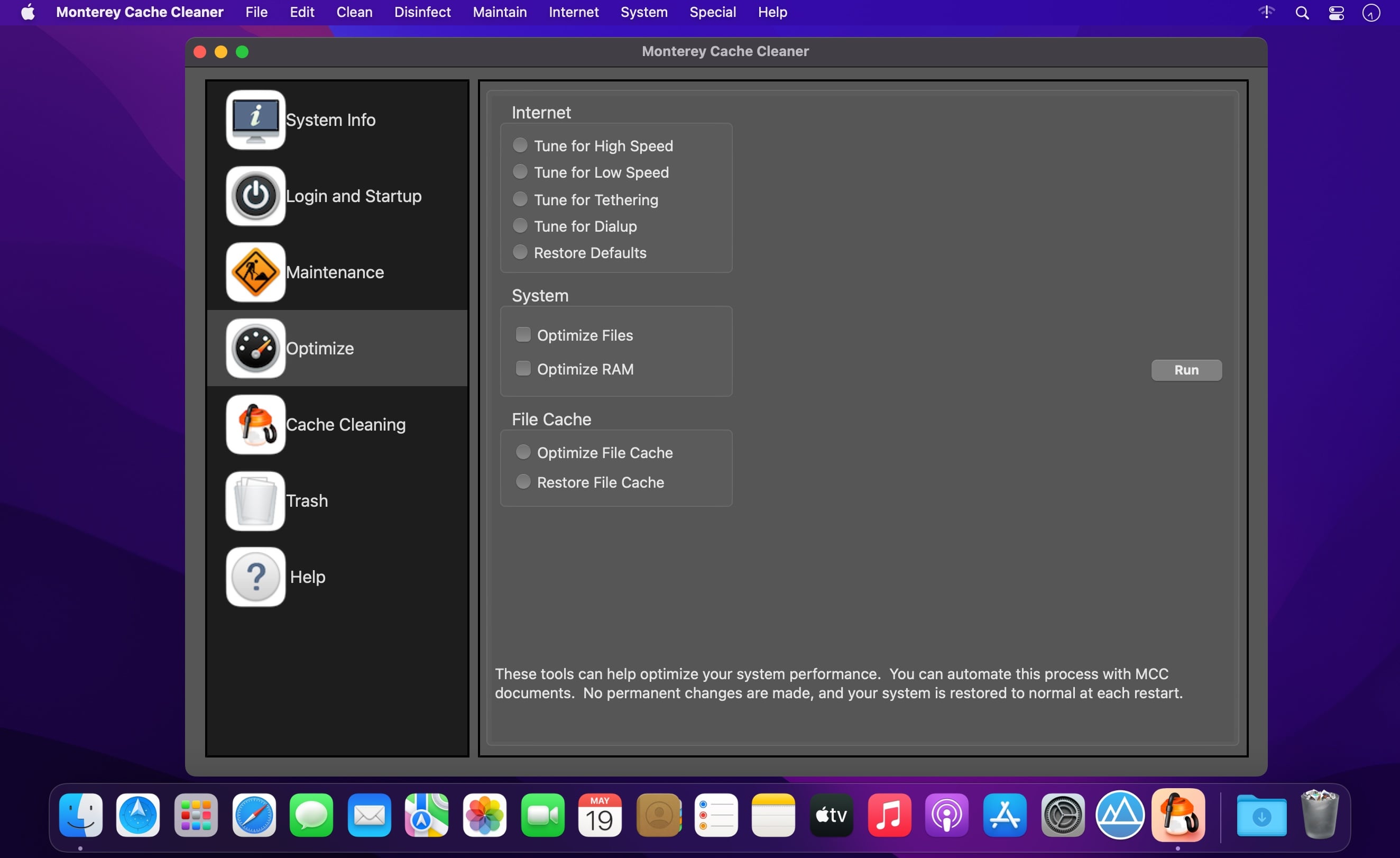Click the Maintenance sidebar label

tap(335, 272)
